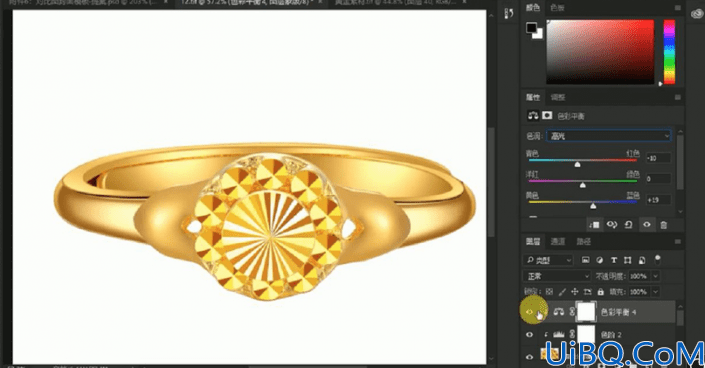Click the magenta-green value field showing 0

click(x=658, y=179)
